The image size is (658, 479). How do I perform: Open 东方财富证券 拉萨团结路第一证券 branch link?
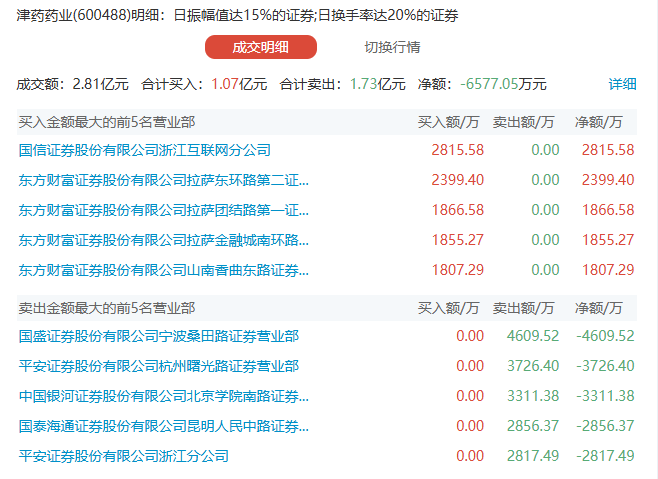point(164,210)
